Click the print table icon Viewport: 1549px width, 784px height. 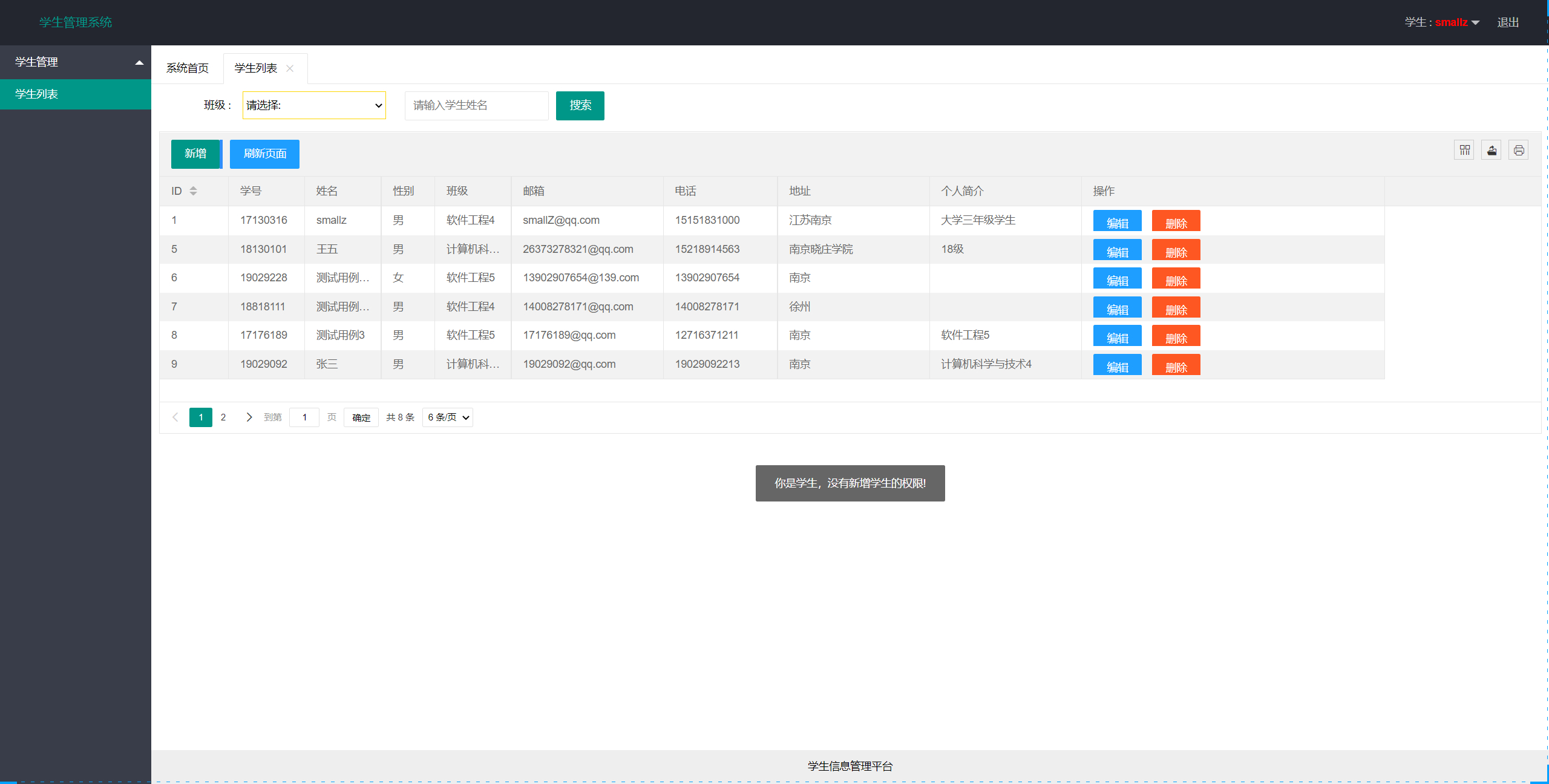point(1519,149)
